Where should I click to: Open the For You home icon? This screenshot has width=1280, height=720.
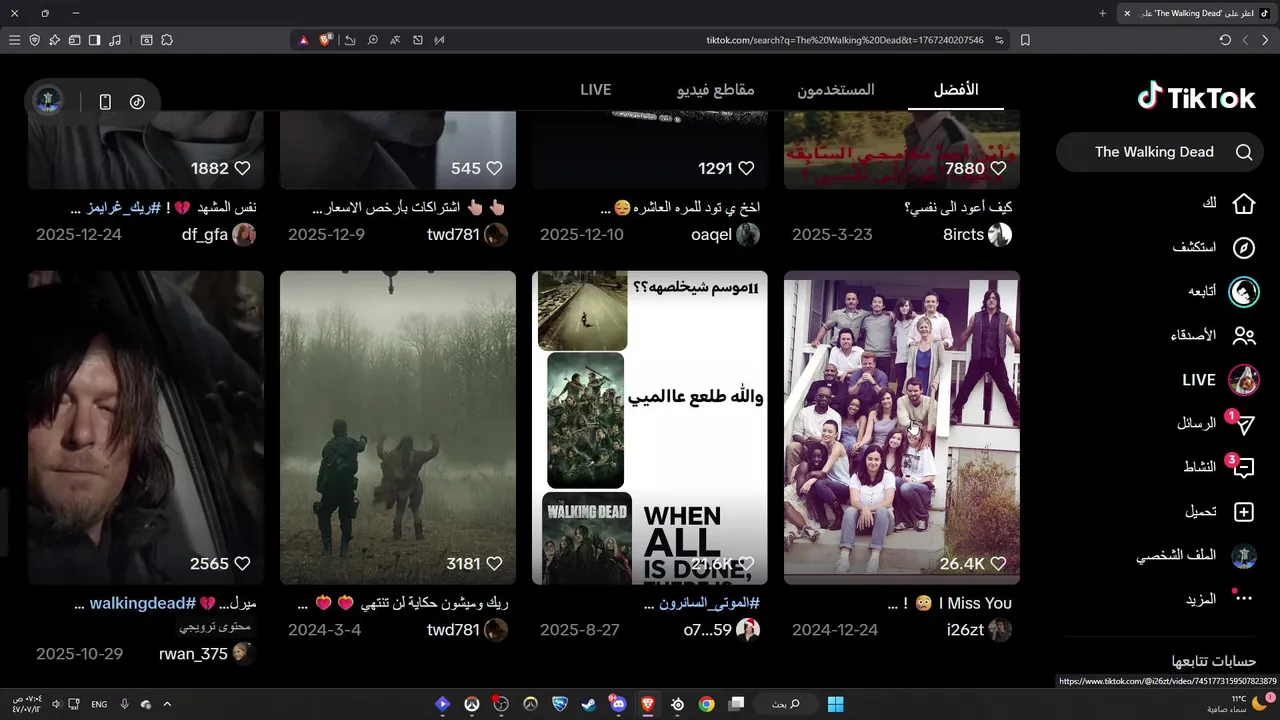point(1243,204)
